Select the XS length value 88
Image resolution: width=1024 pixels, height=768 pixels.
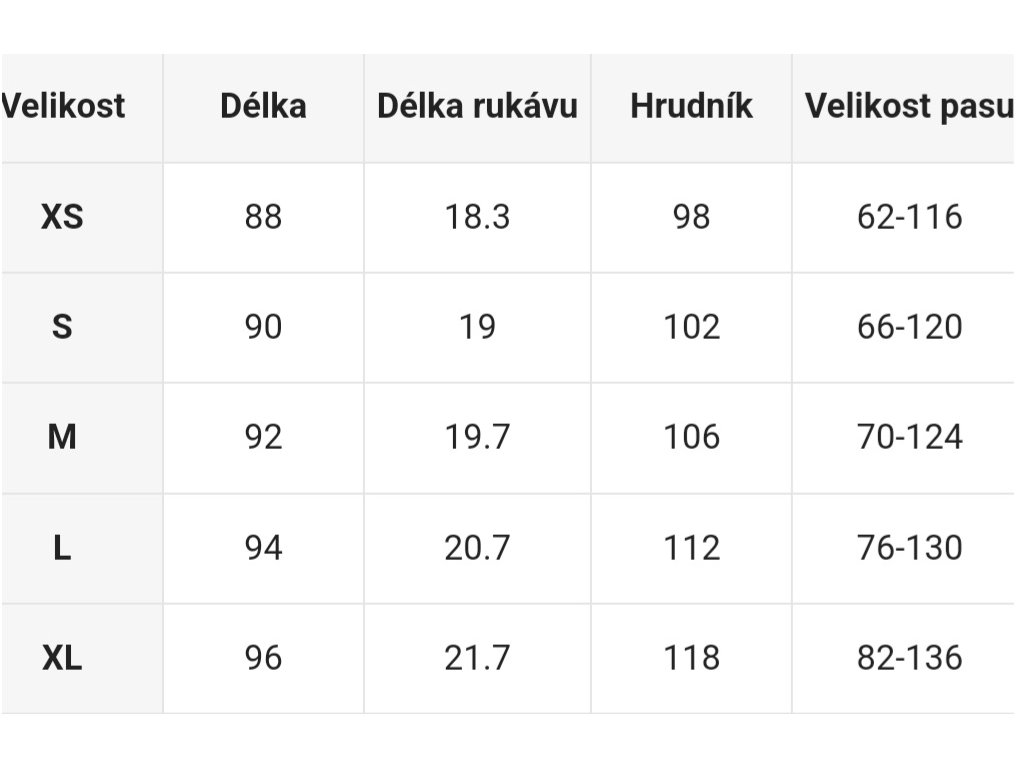263,217
